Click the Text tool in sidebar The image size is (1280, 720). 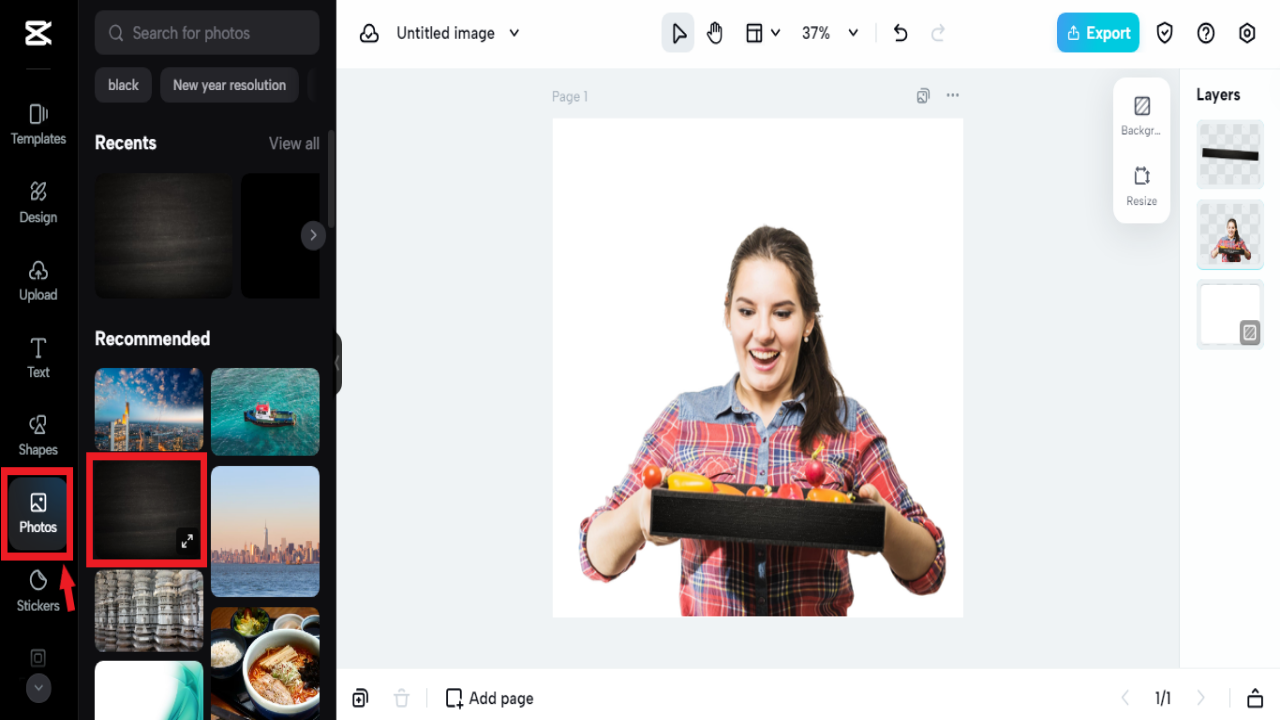(x=37, y=358)
